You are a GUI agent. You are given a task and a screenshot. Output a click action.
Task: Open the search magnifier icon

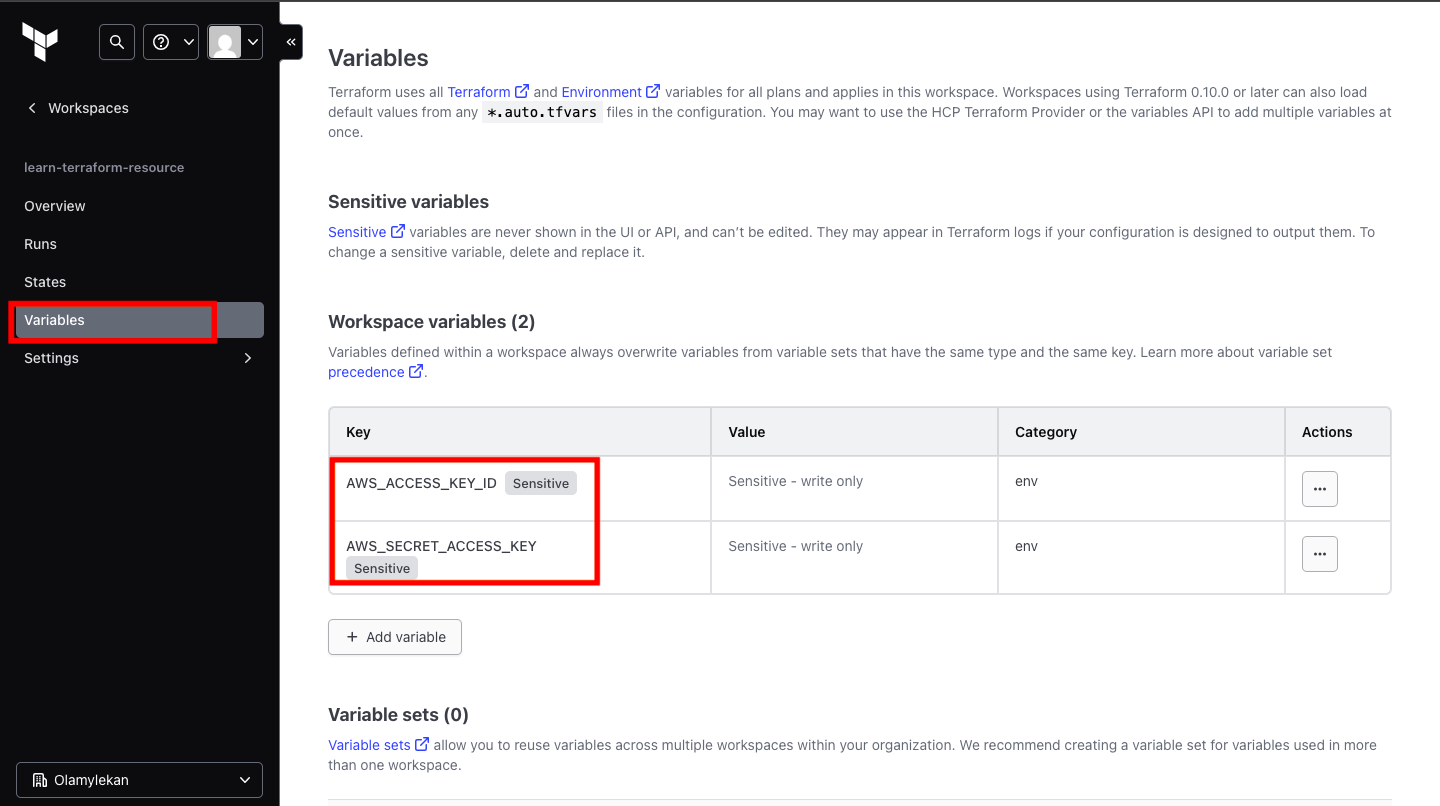point(117,42)
